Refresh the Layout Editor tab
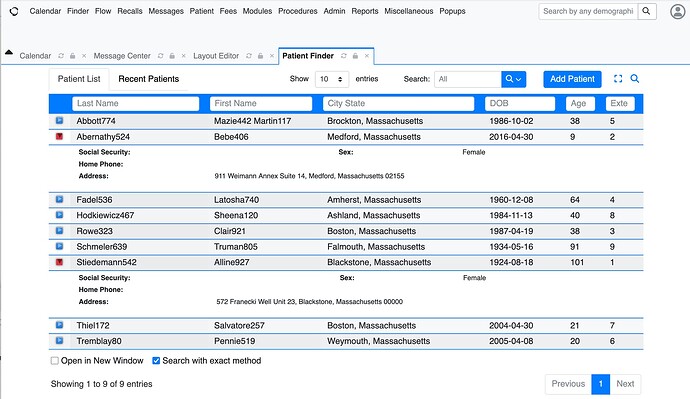 coord(249,56)
